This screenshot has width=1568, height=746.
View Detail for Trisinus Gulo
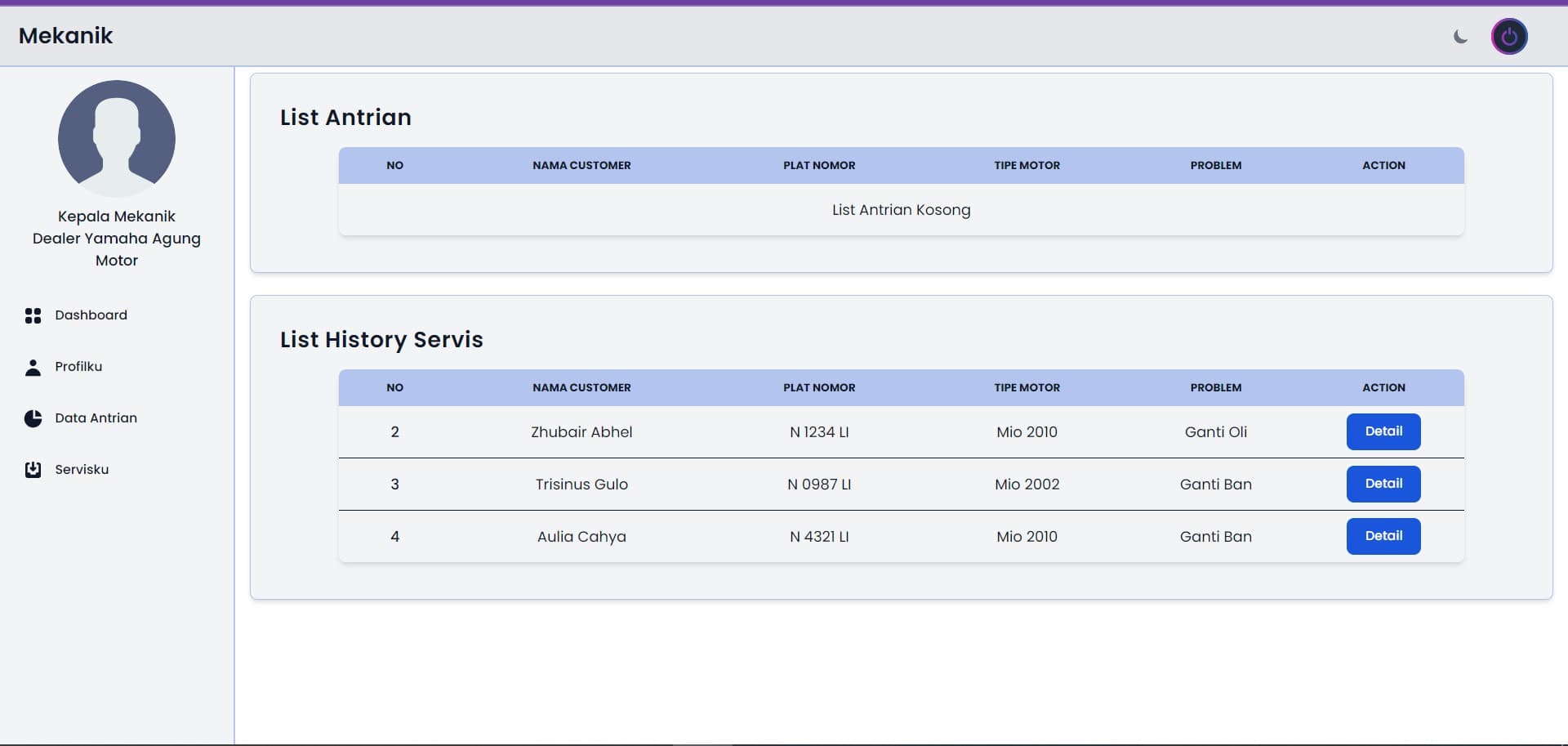click(1383, 484)
